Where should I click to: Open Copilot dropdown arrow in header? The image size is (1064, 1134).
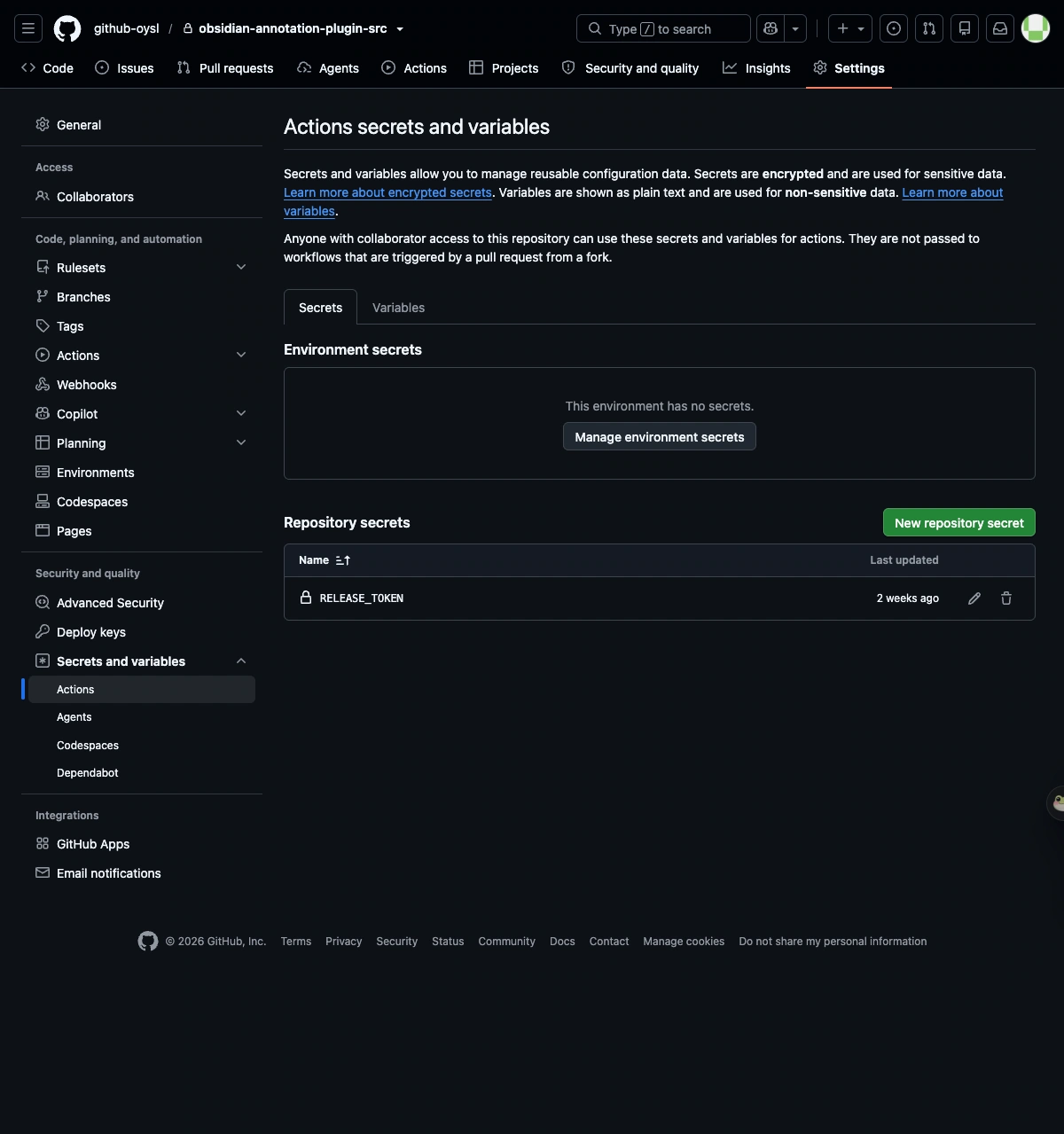[x=795, y=28]
